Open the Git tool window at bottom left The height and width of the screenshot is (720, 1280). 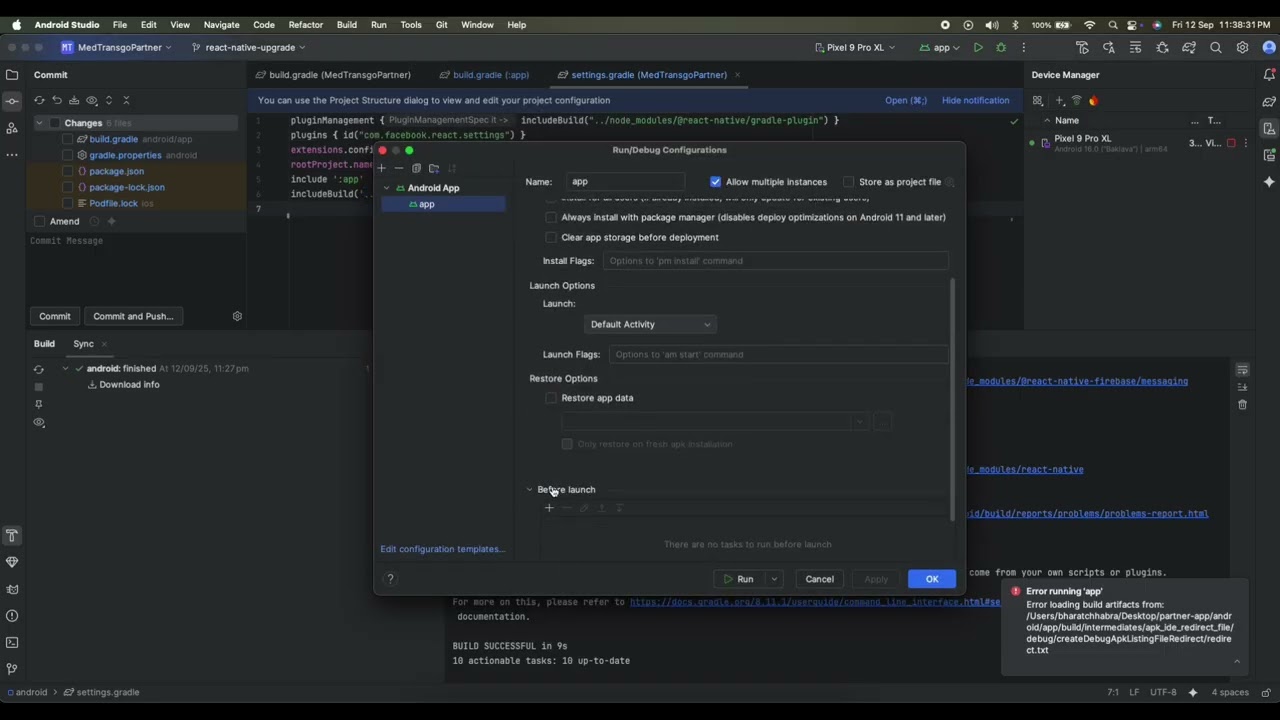point(12,669)
